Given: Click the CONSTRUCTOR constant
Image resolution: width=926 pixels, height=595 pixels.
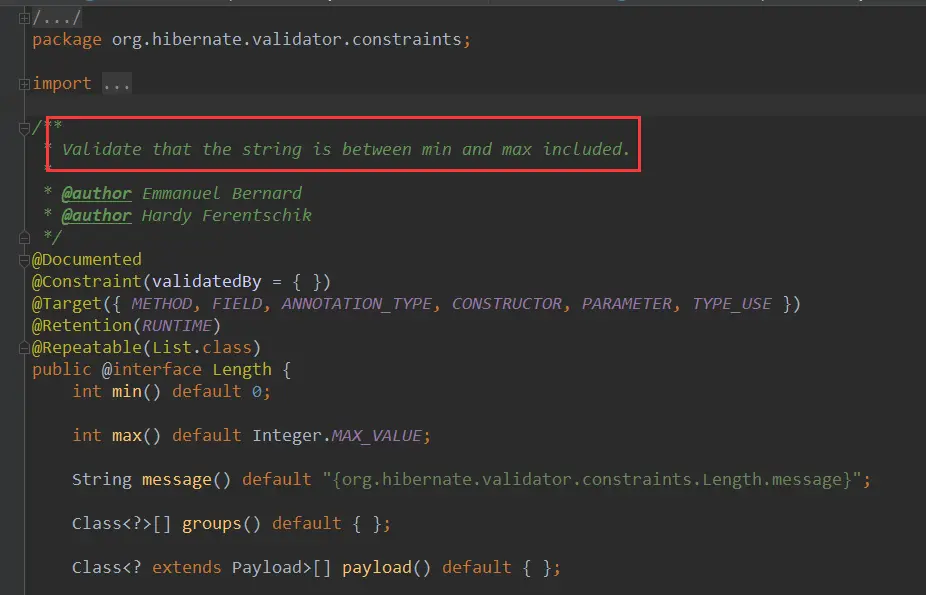Looking at the screenshot, I should (x=507, y=303).
